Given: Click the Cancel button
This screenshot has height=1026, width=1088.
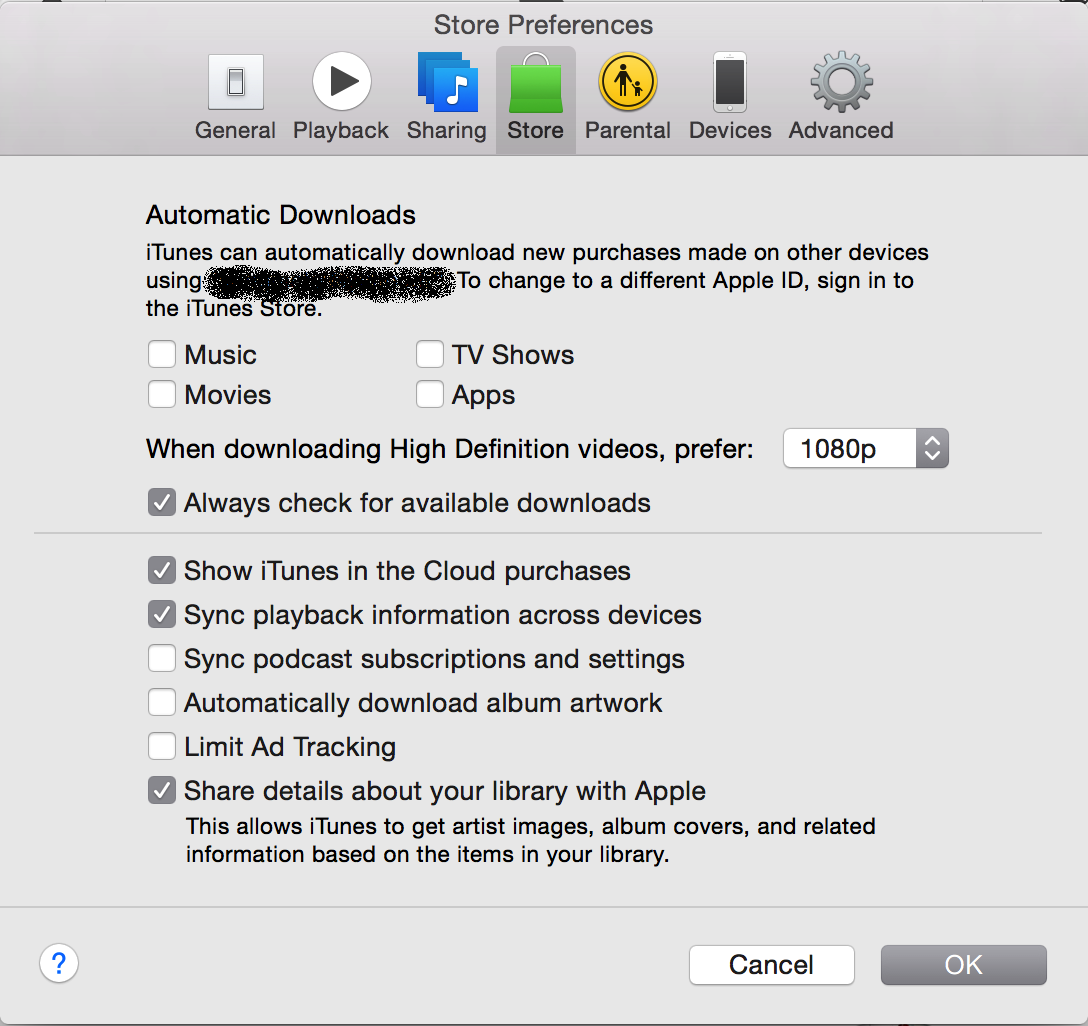Looking at the screenshot, I should tap(772, 965).
